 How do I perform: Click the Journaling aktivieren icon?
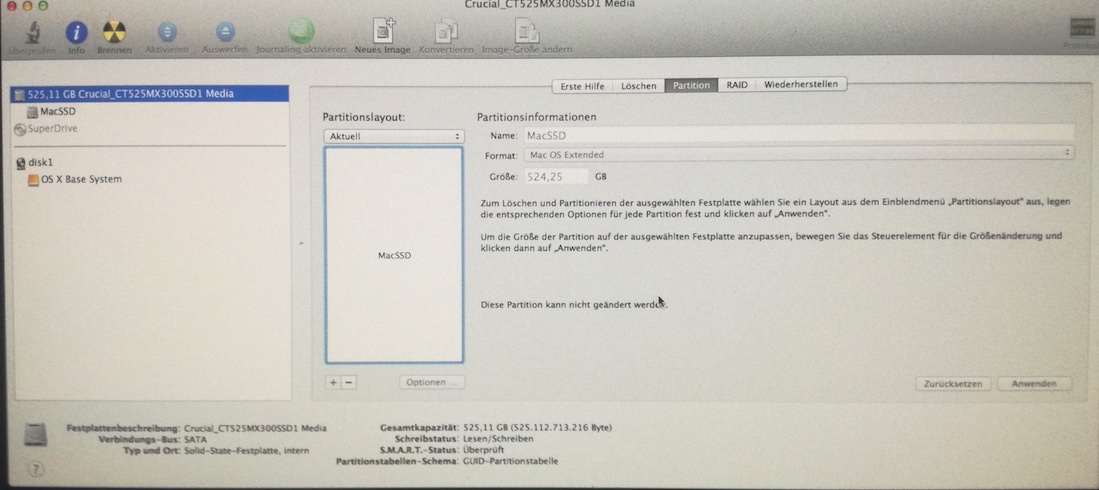pos(301,31)
